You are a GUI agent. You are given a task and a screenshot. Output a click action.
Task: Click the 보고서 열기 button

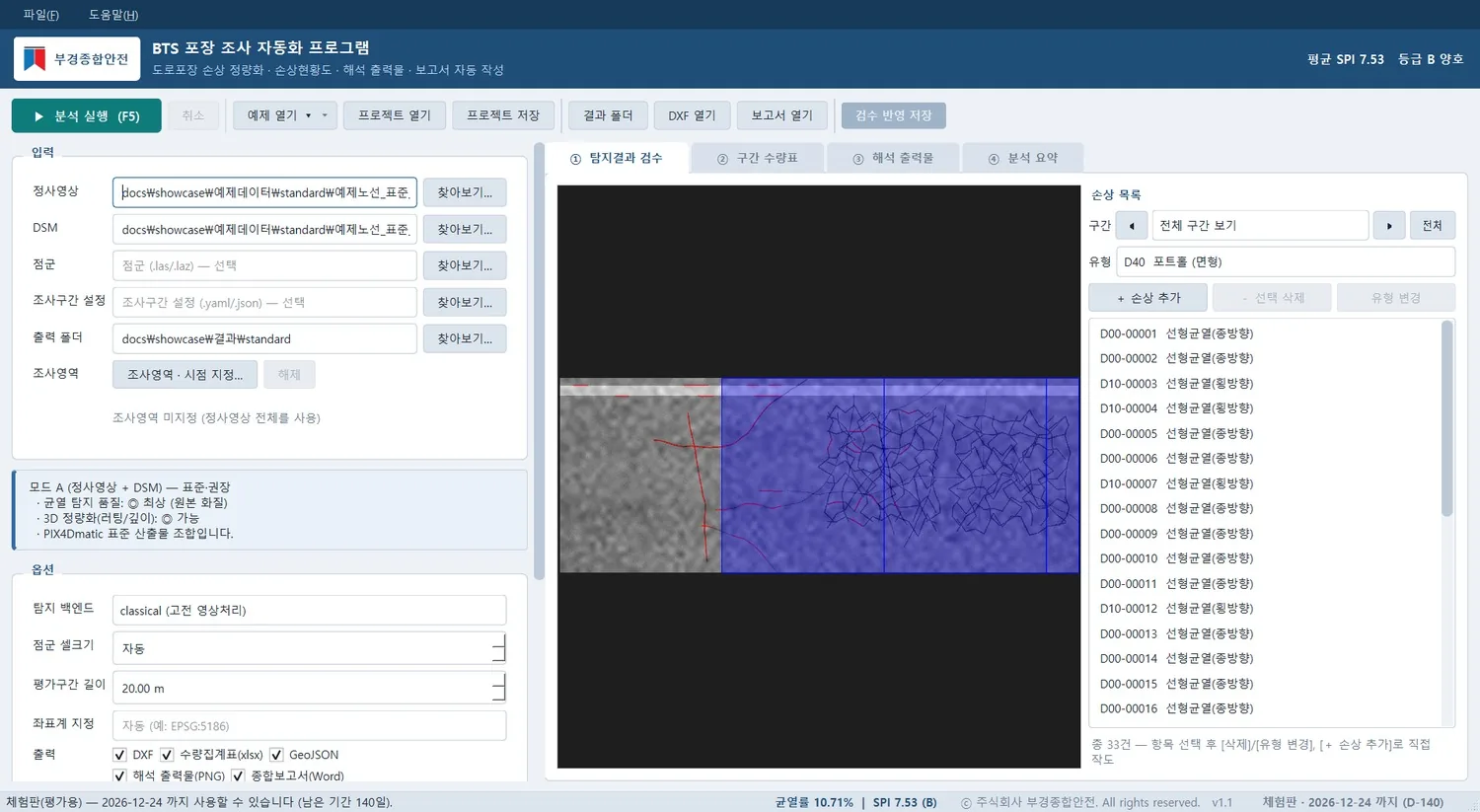point(782,115)
